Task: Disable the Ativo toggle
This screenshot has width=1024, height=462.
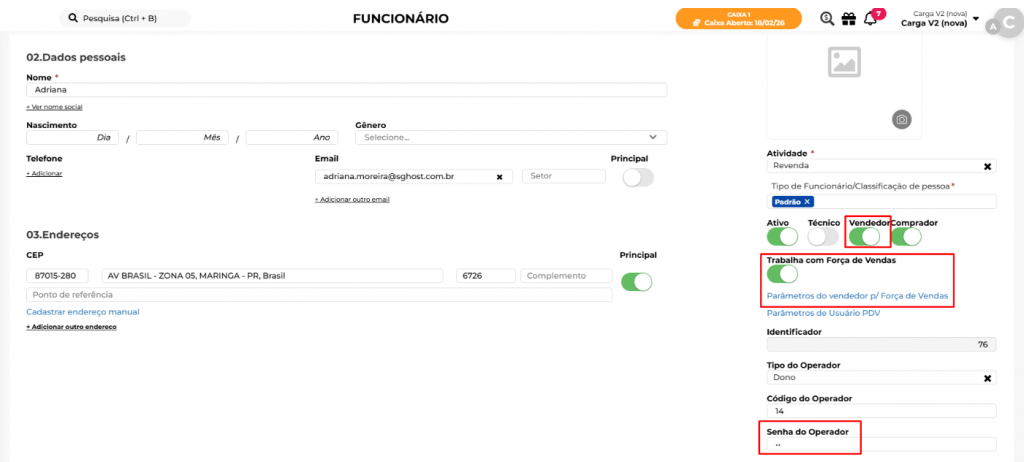Action: coord(782,237)
